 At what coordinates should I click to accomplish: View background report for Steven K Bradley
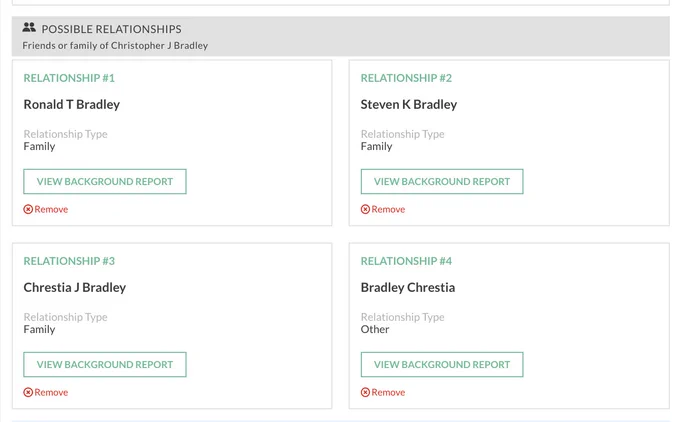(x=442, y=181)
